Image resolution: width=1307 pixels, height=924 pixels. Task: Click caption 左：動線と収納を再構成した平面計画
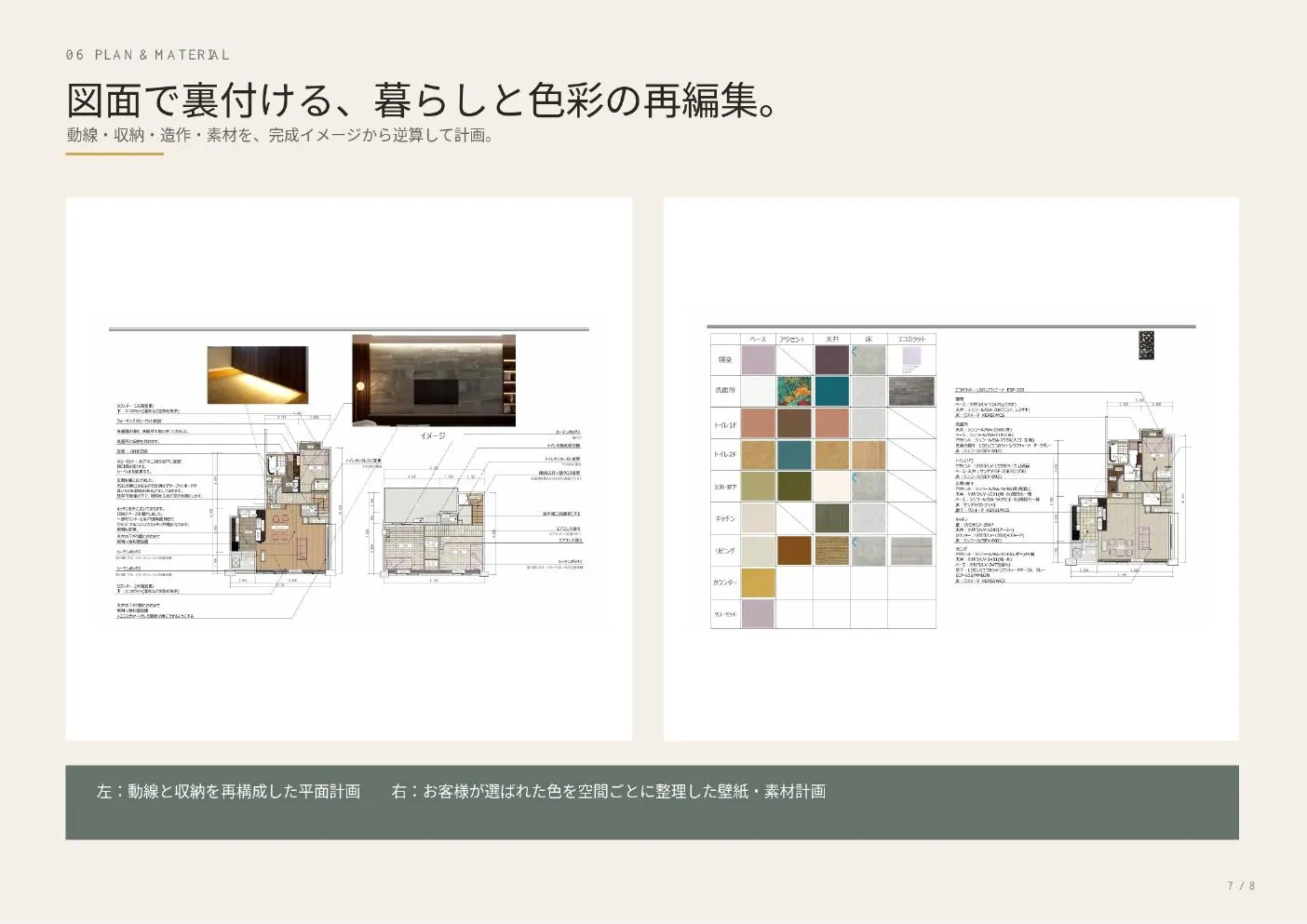228,792
